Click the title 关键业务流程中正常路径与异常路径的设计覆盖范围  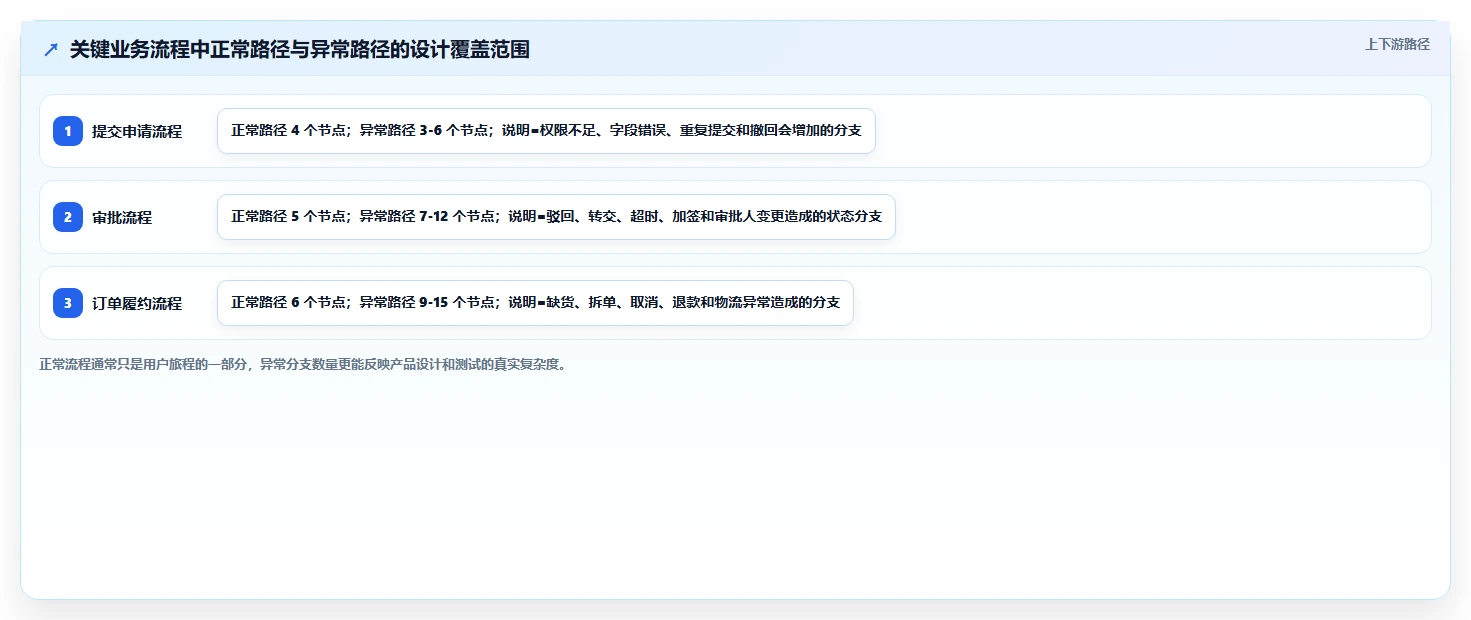pos(299,50)
